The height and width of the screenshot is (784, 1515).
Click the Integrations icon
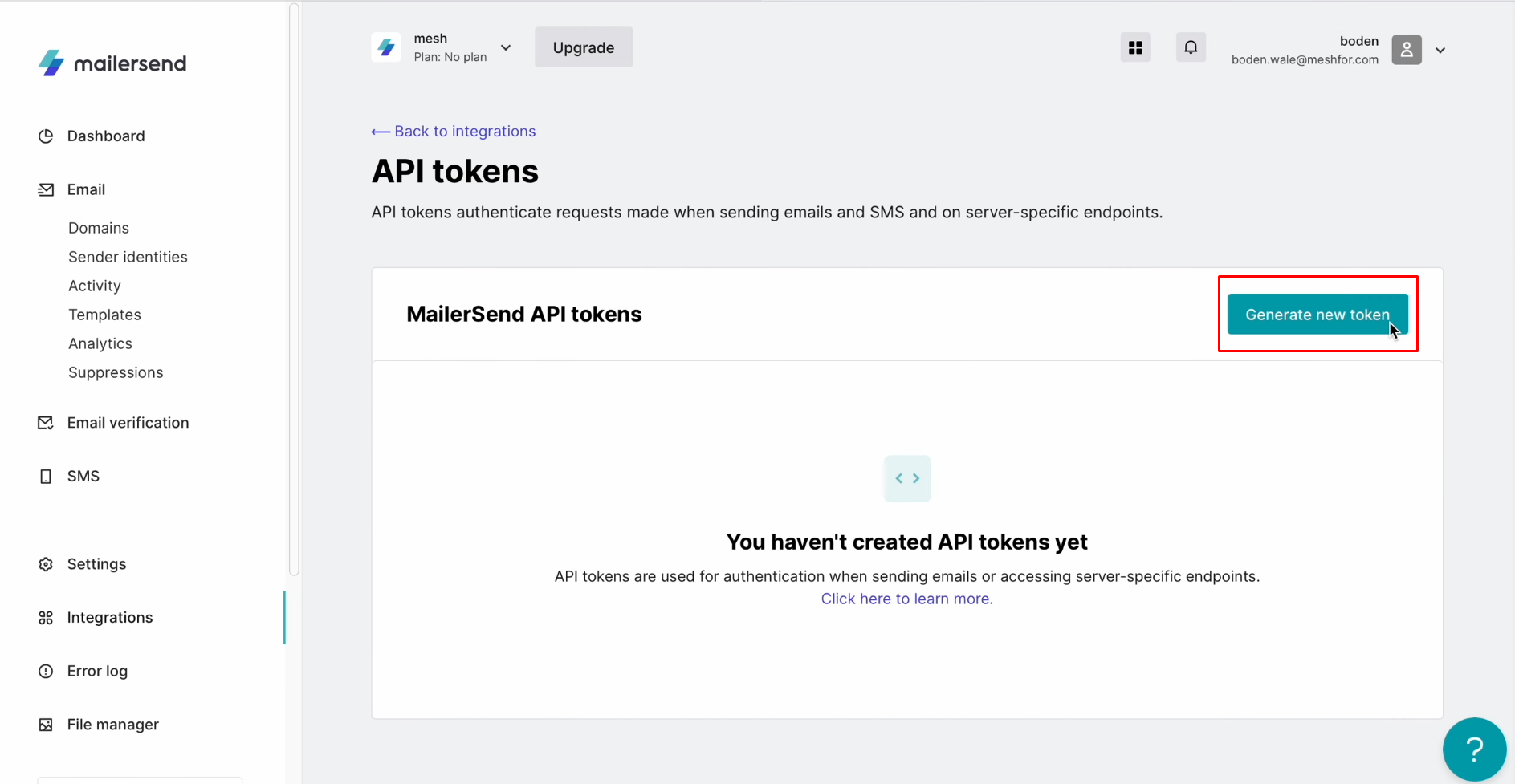(46, 618)
